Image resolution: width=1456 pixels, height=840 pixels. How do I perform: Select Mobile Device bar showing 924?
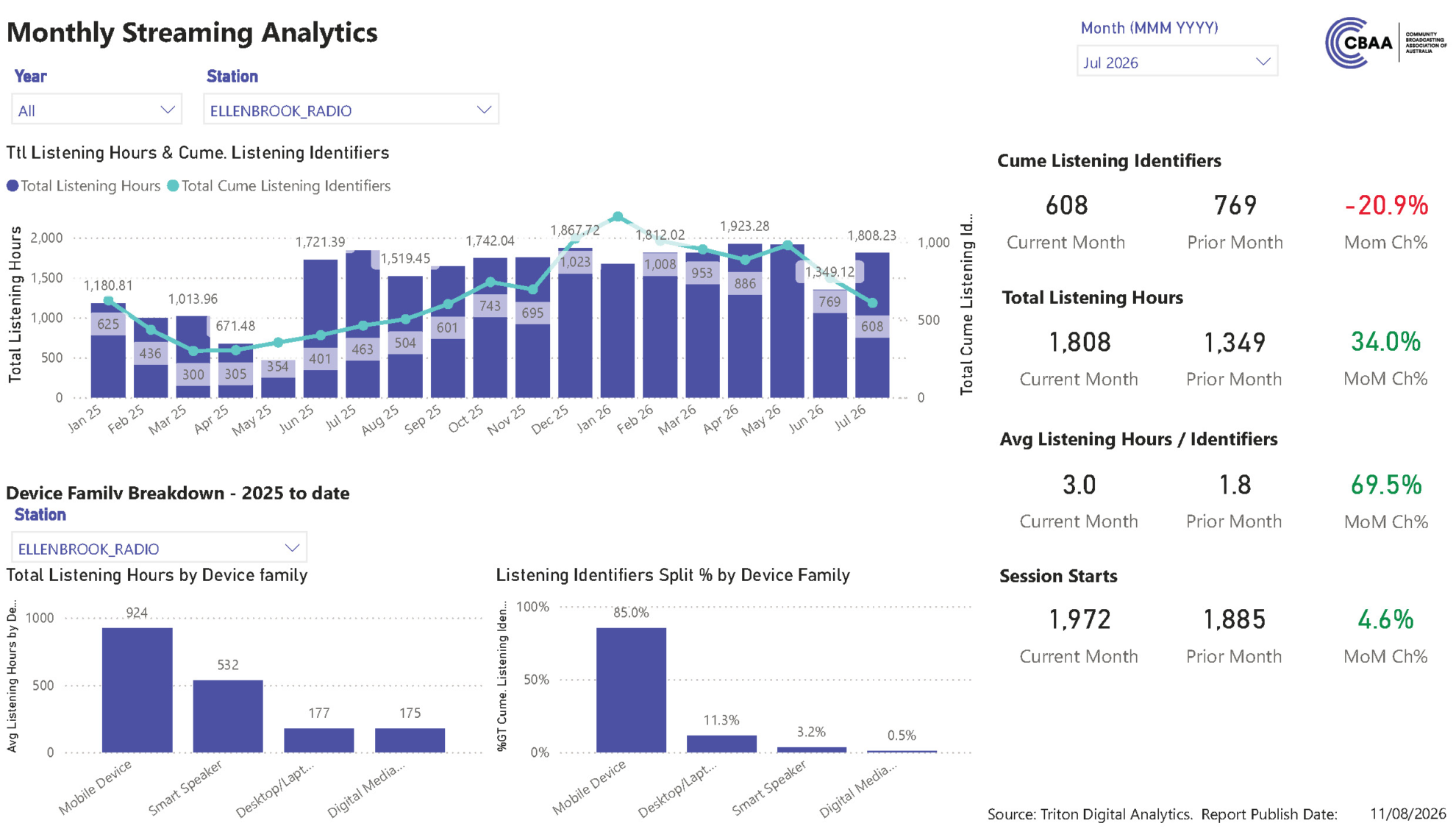[x=137, y=690]
